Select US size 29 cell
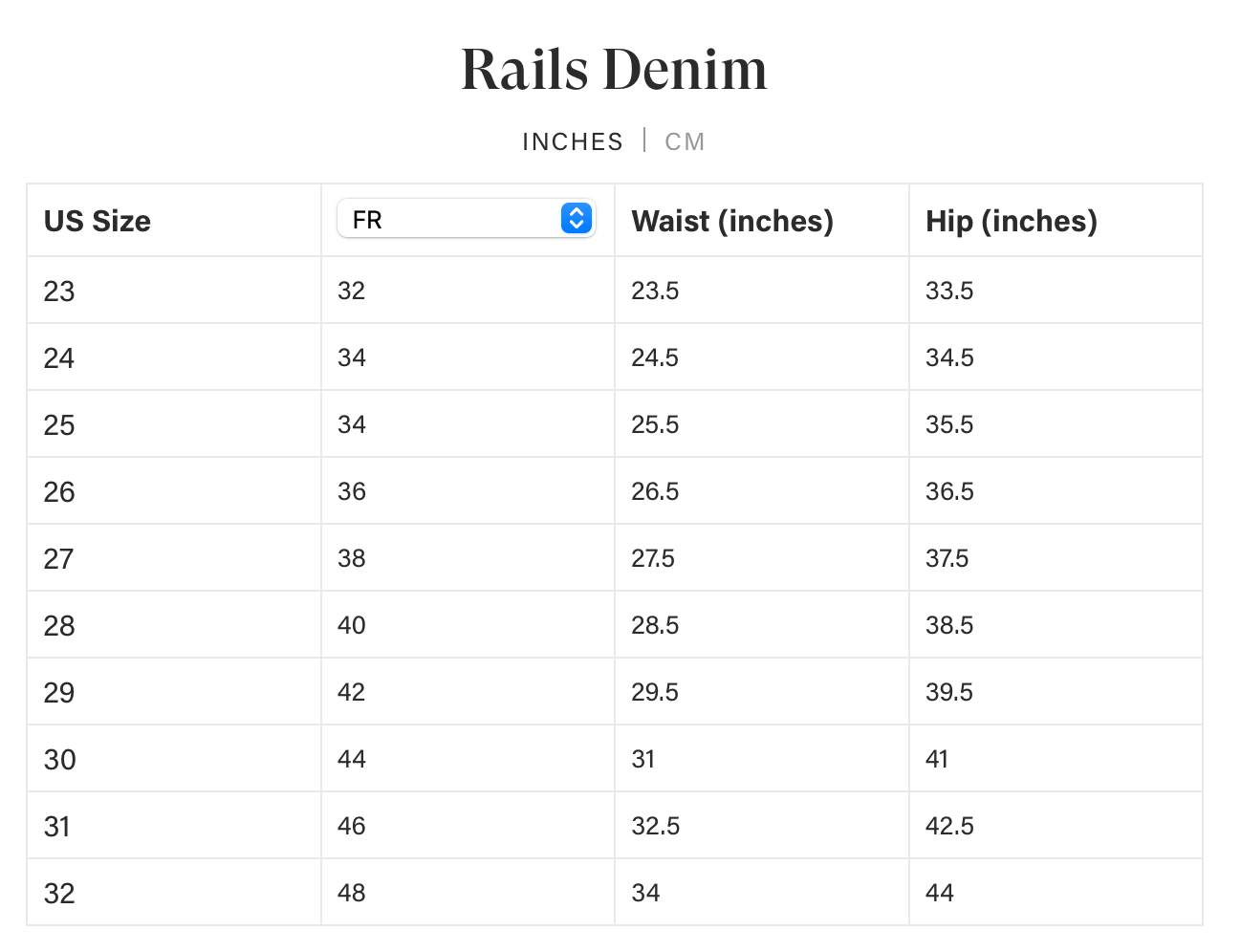 pos(59,693)
